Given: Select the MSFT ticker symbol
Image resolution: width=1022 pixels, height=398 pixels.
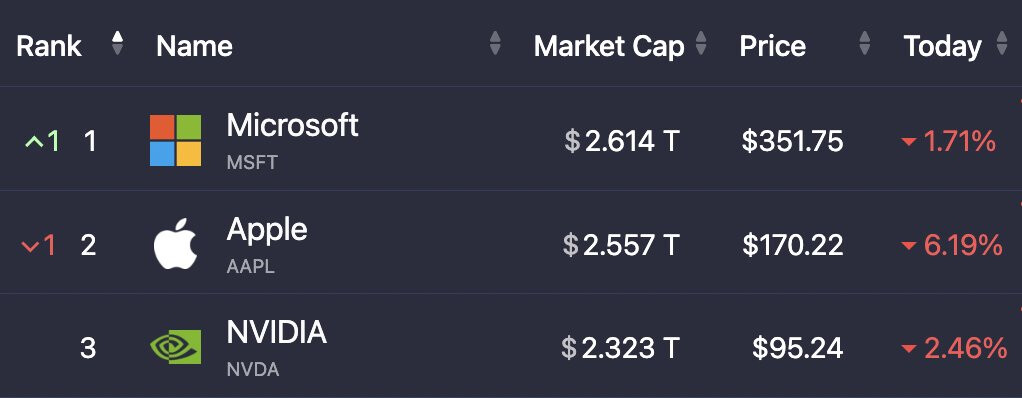Looking at the screenshot, I should (x=252, y=162).
